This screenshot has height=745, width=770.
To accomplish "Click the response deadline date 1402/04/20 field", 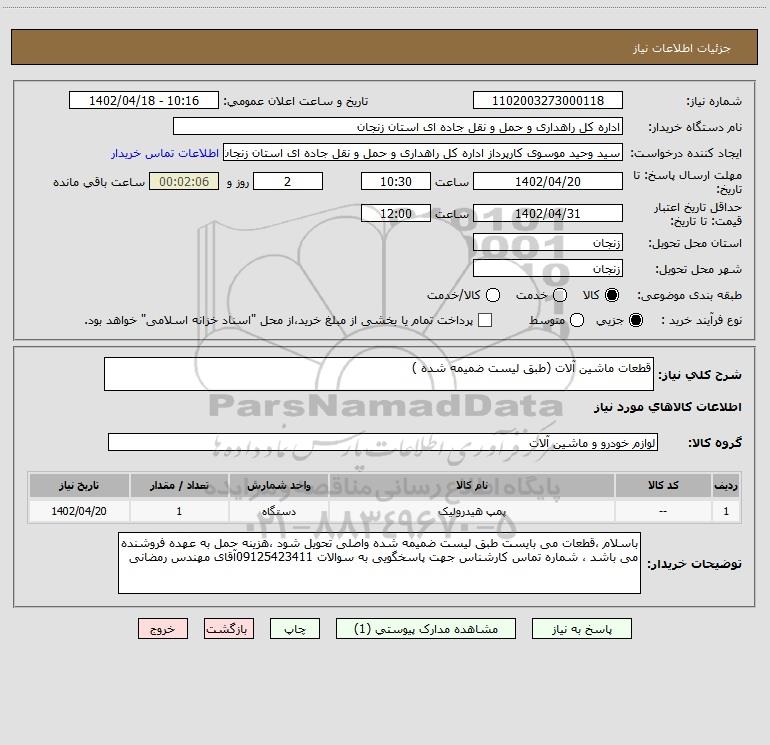I will coord(548,181).
